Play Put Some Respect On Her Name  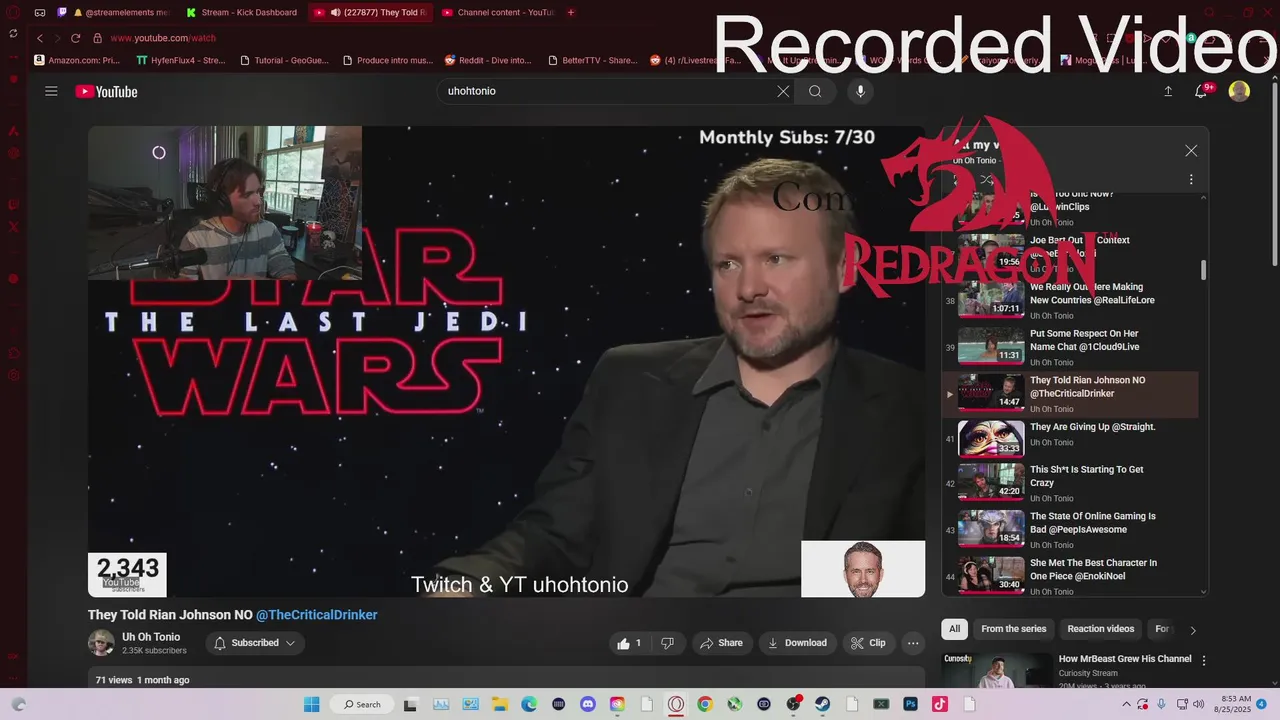click(1070, 347)
